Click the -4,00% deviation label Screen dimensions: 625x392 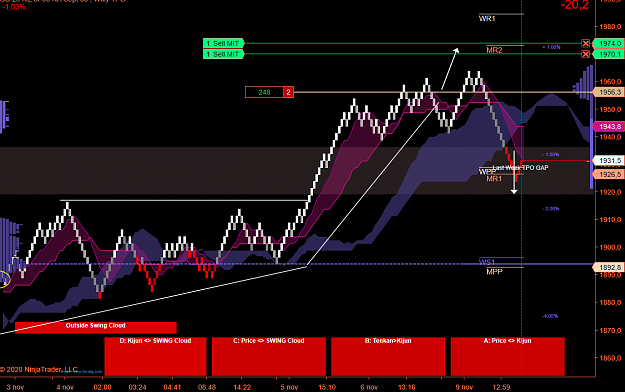click(550, 316)
